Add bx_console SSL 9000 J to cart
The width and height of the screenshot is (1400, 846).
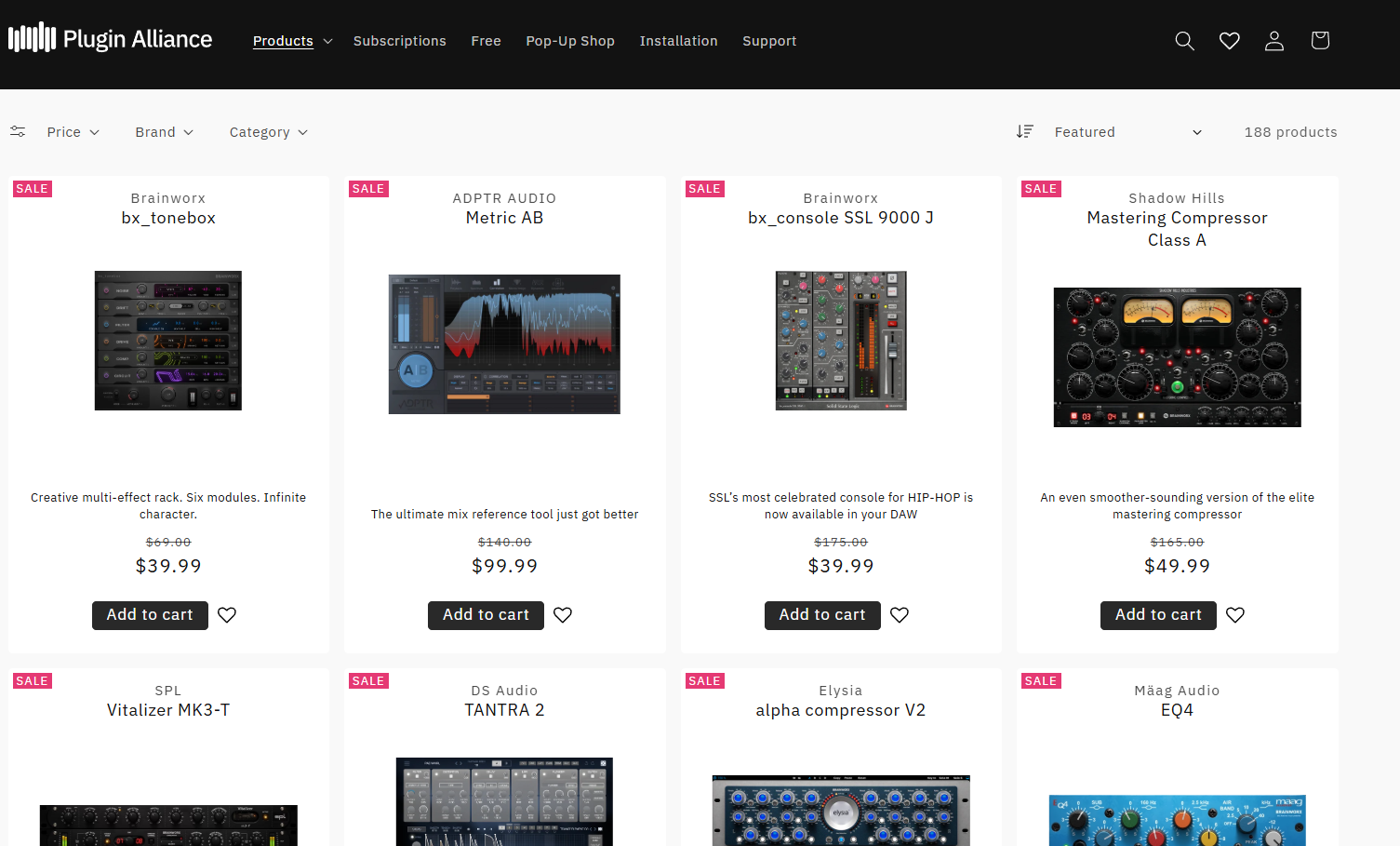click(821, 615)
